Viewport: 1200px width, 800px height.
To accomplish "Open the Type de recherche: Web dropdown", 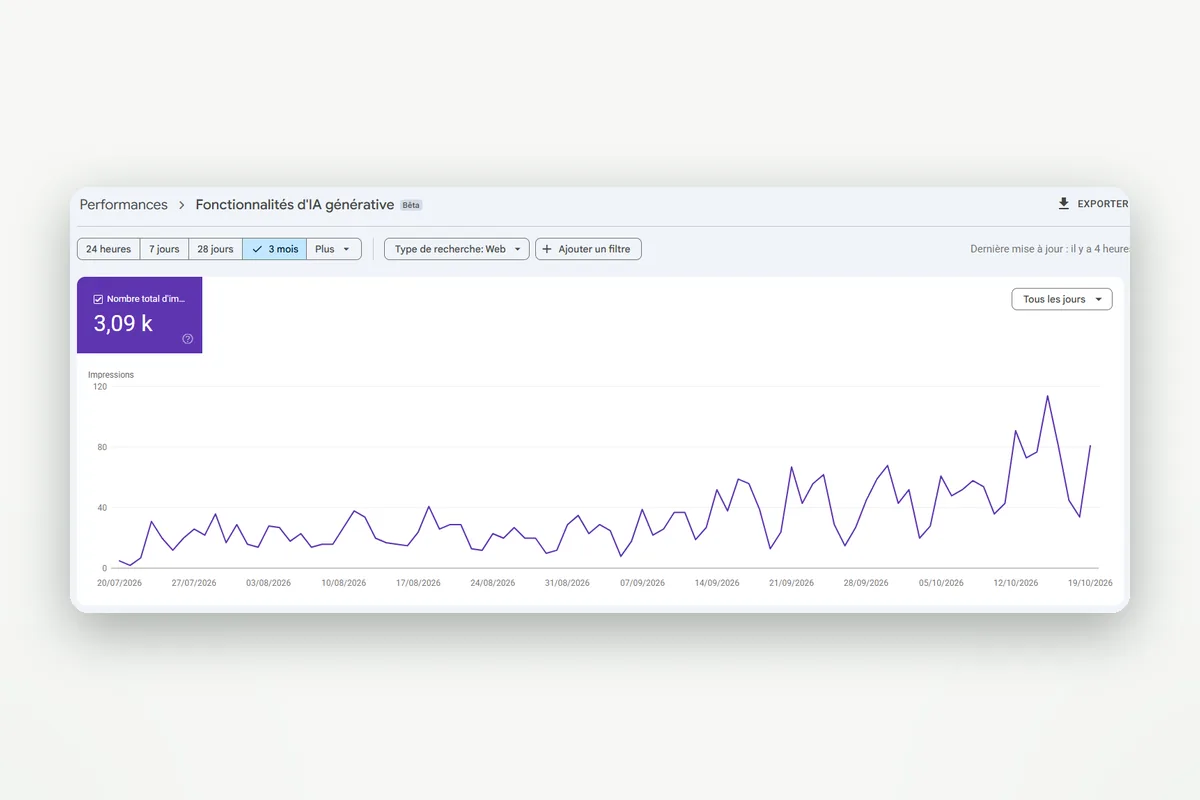I will point(457,249).
